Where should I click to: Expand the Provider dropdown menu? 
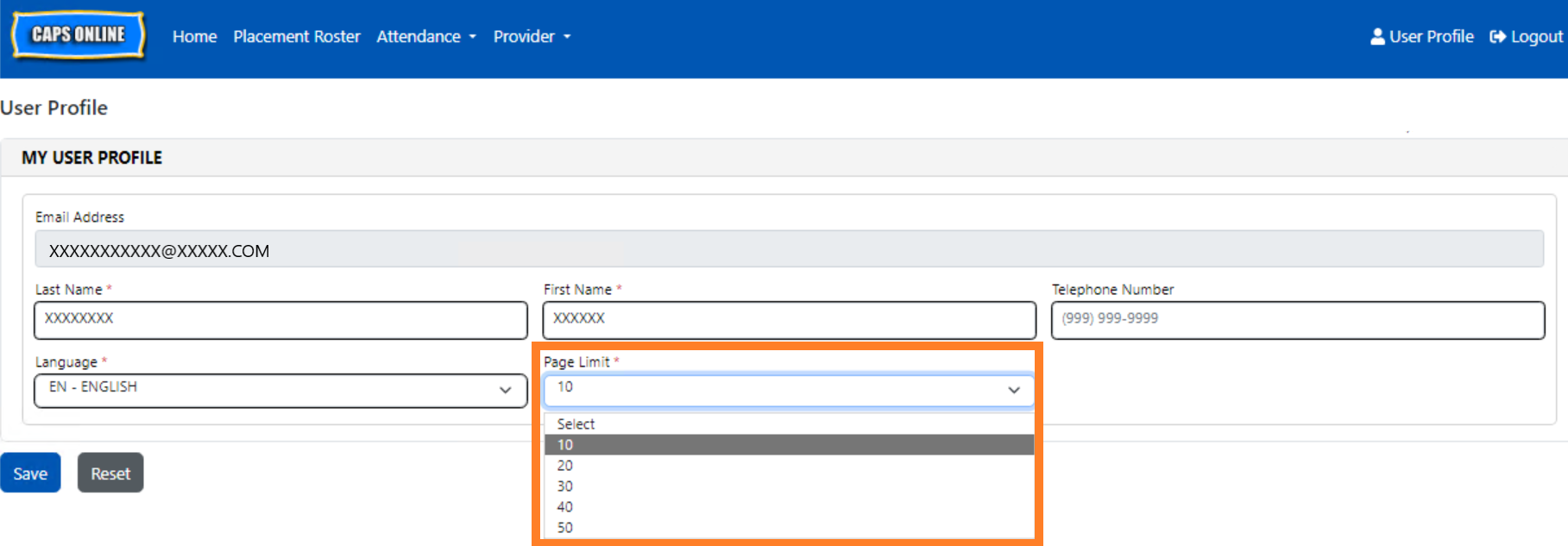tap(532, 36)
